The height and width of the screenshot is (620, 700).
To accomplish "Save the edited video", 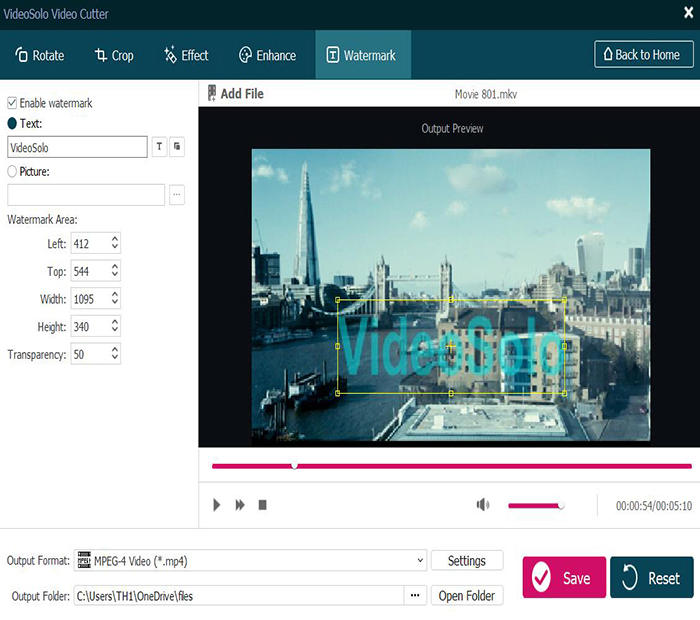I will pyautogui.click(x=564, y=578).
